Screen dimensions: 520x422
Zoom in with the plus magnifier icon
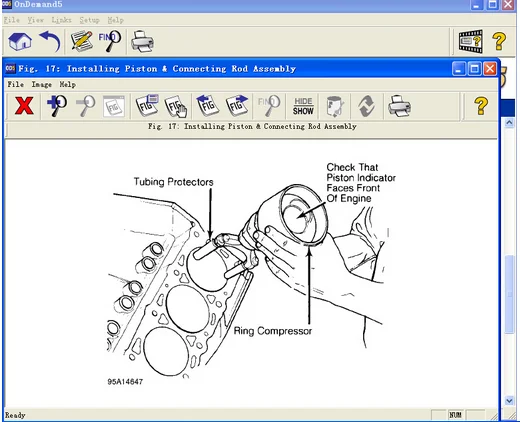tap(57, 106)
